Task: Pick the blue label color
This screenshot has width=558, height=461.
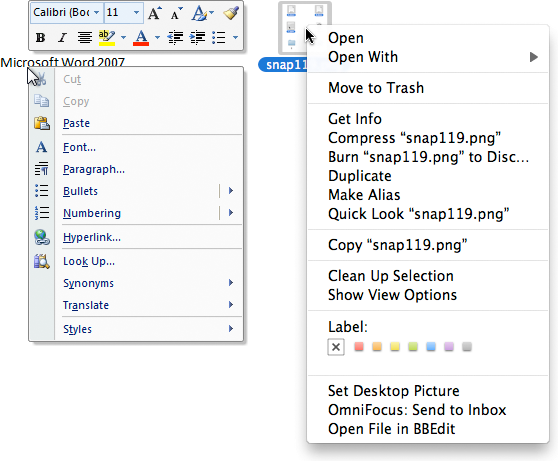Action: pyautogui.click(x=431, y=347)
